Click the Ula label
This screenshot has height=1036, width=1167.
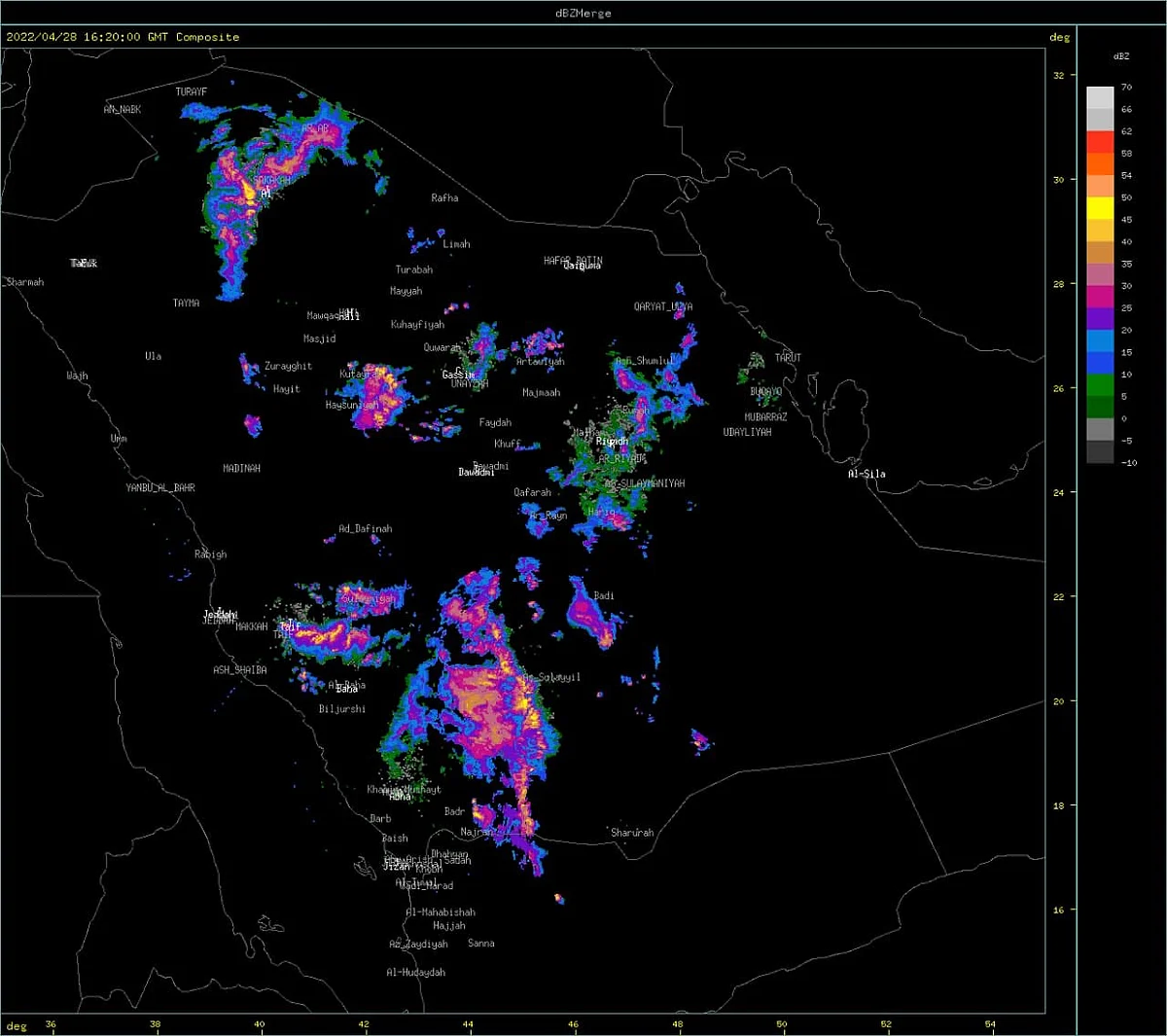pos(154,356)
